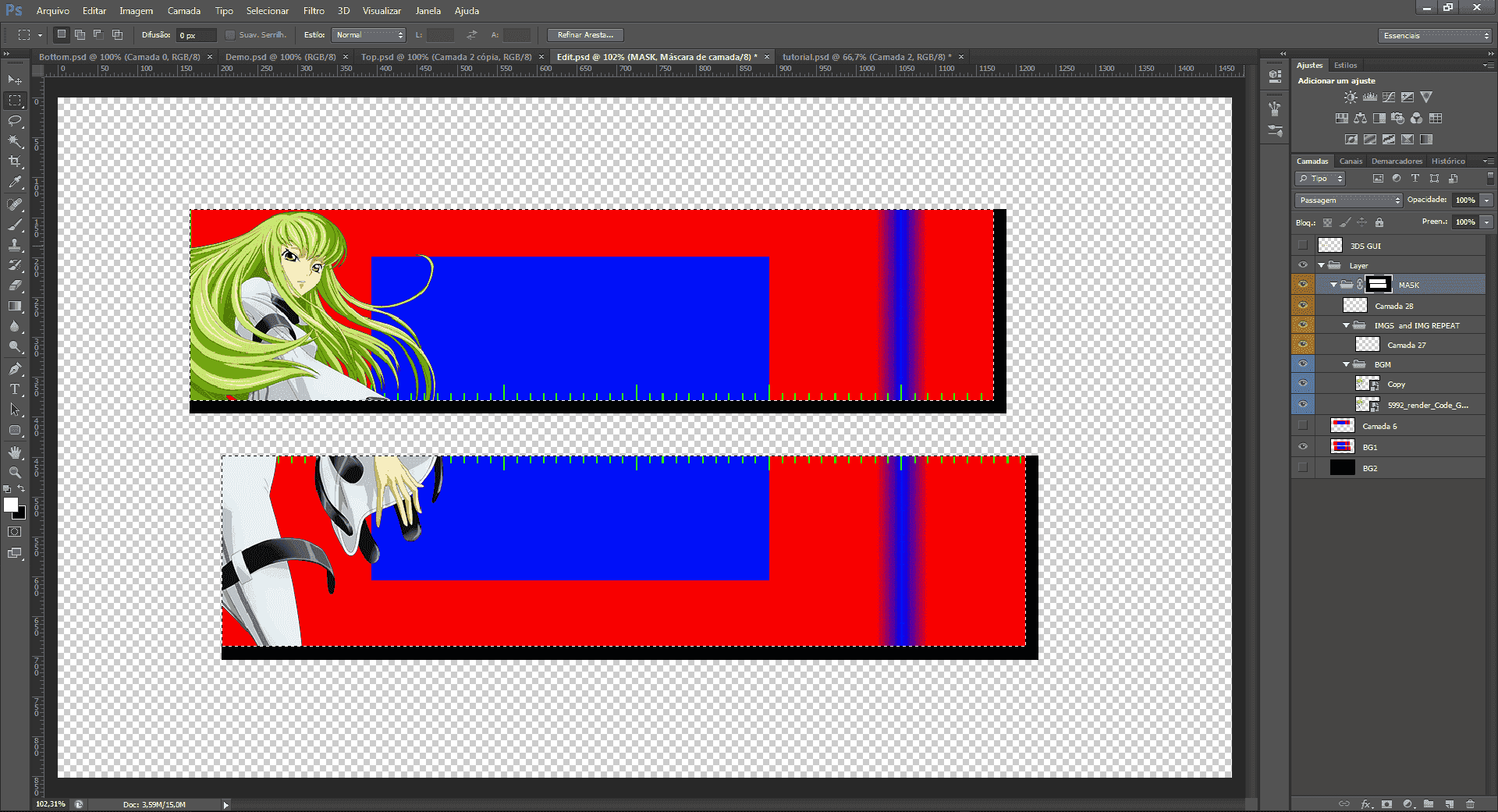1498x812 pixels.
Task: Select the Eraser tool
Action: tap(15, 285)
